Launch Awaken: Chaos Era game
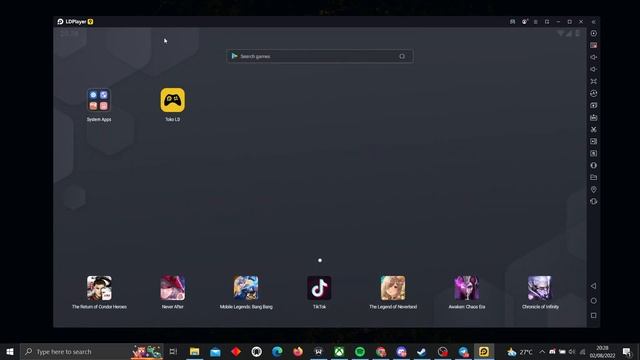 tap(467, 288)
